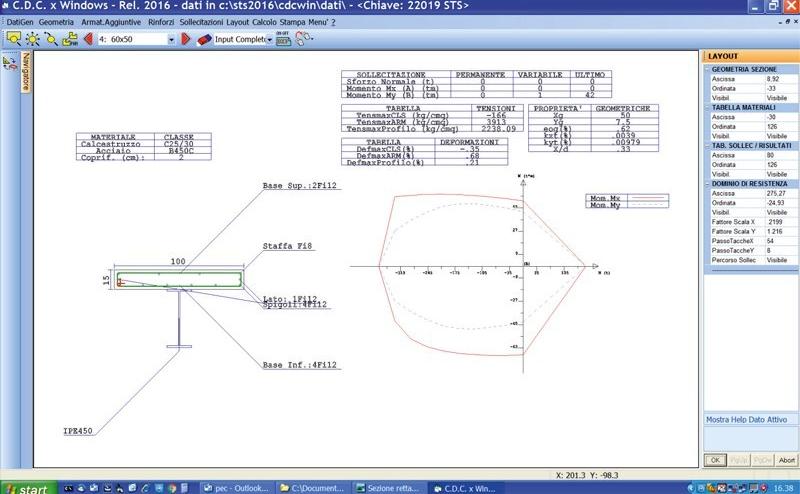Click the sun-shaped redraw icon

pyautogui.click(x=32, y=39)
